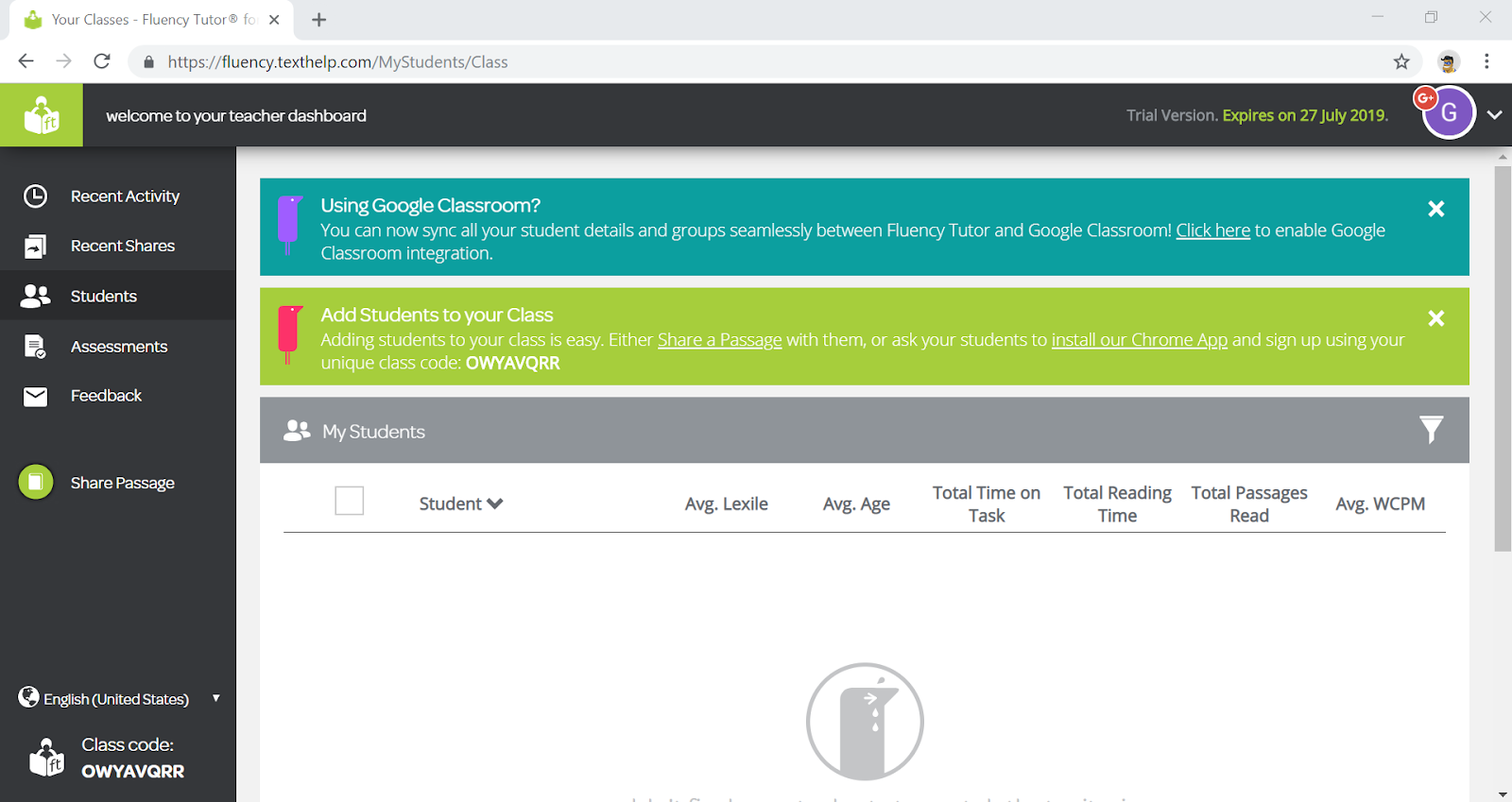Sort by Total Time on Task header

click(x=987, y=503)
